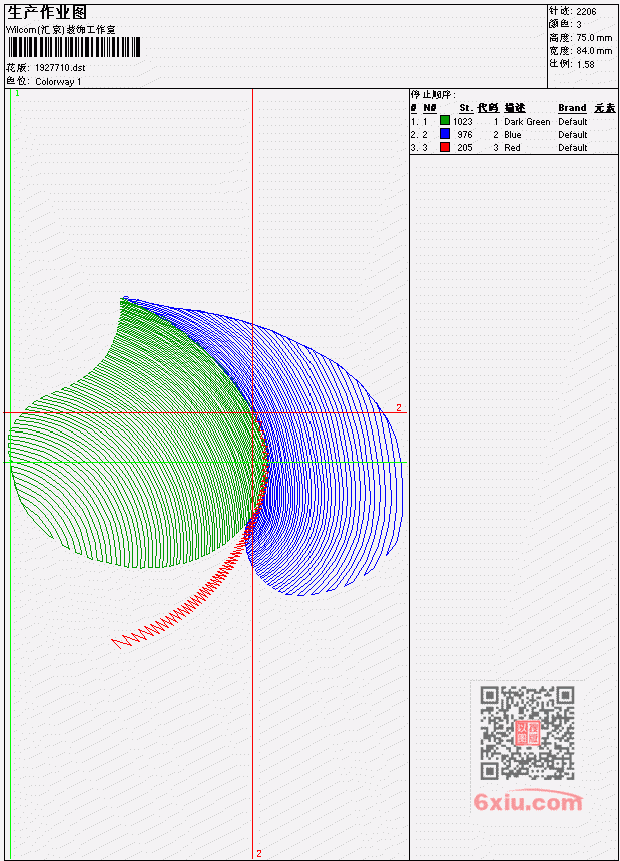The image size is (620, 861).
Task: Click the Default brand in Red row
Action: coord(572,148)
